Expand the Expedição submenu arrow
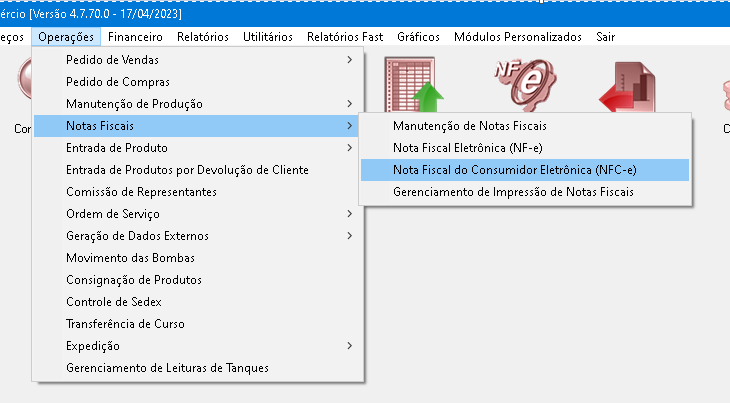Screen dimensions: 730x403 click(x=350, y=346)
